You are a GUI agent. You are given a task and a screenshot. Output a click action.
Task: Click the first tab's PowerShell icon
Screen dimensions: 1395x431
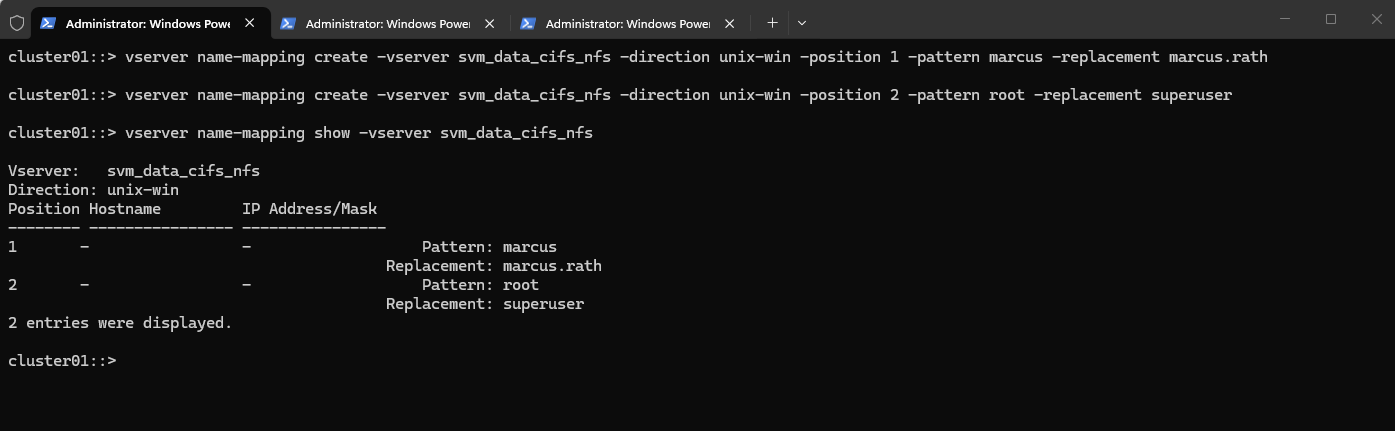coord(48,23)
